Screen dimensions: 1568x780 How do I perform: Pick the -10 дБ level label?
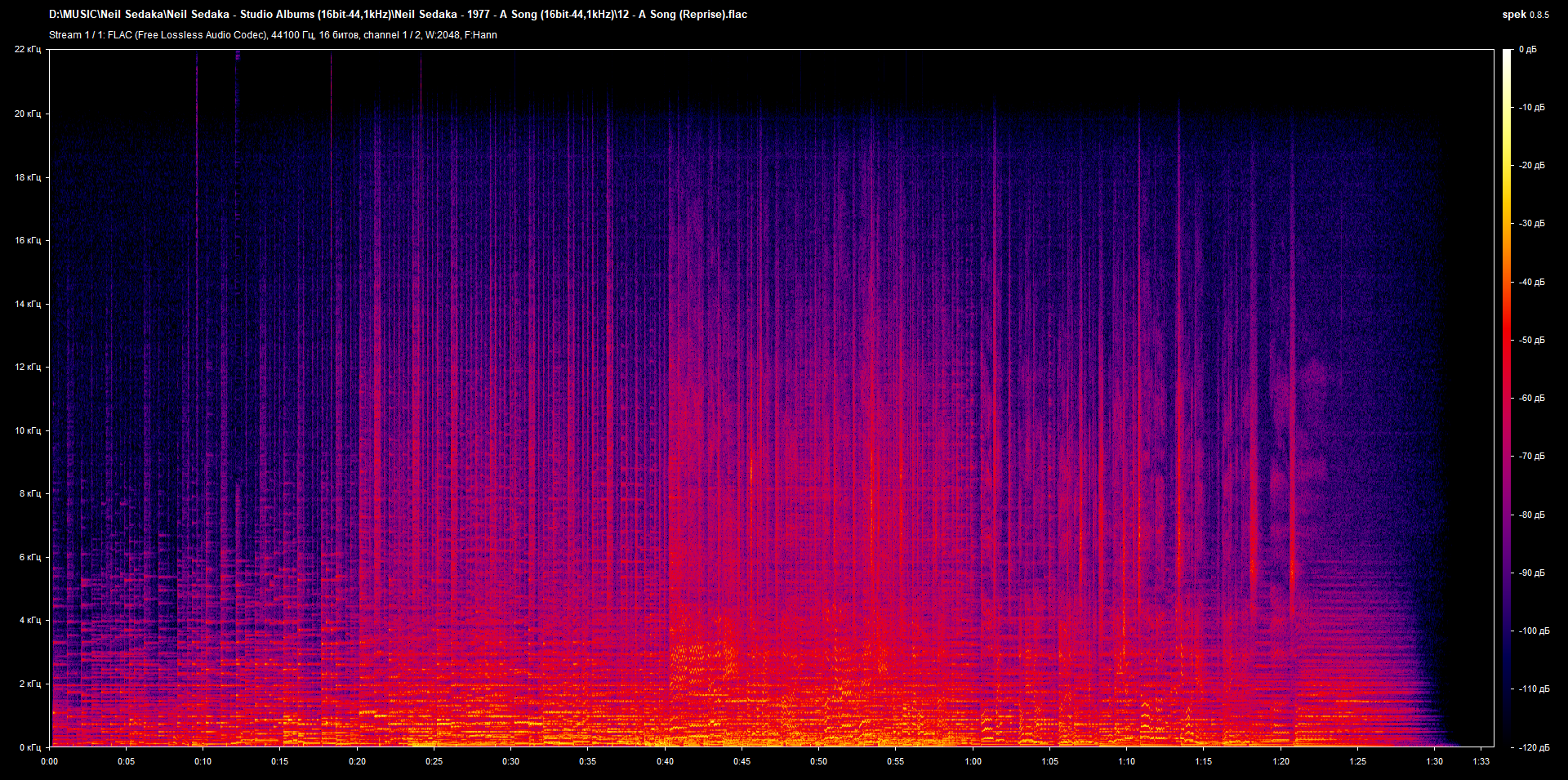coord(1530,108)
